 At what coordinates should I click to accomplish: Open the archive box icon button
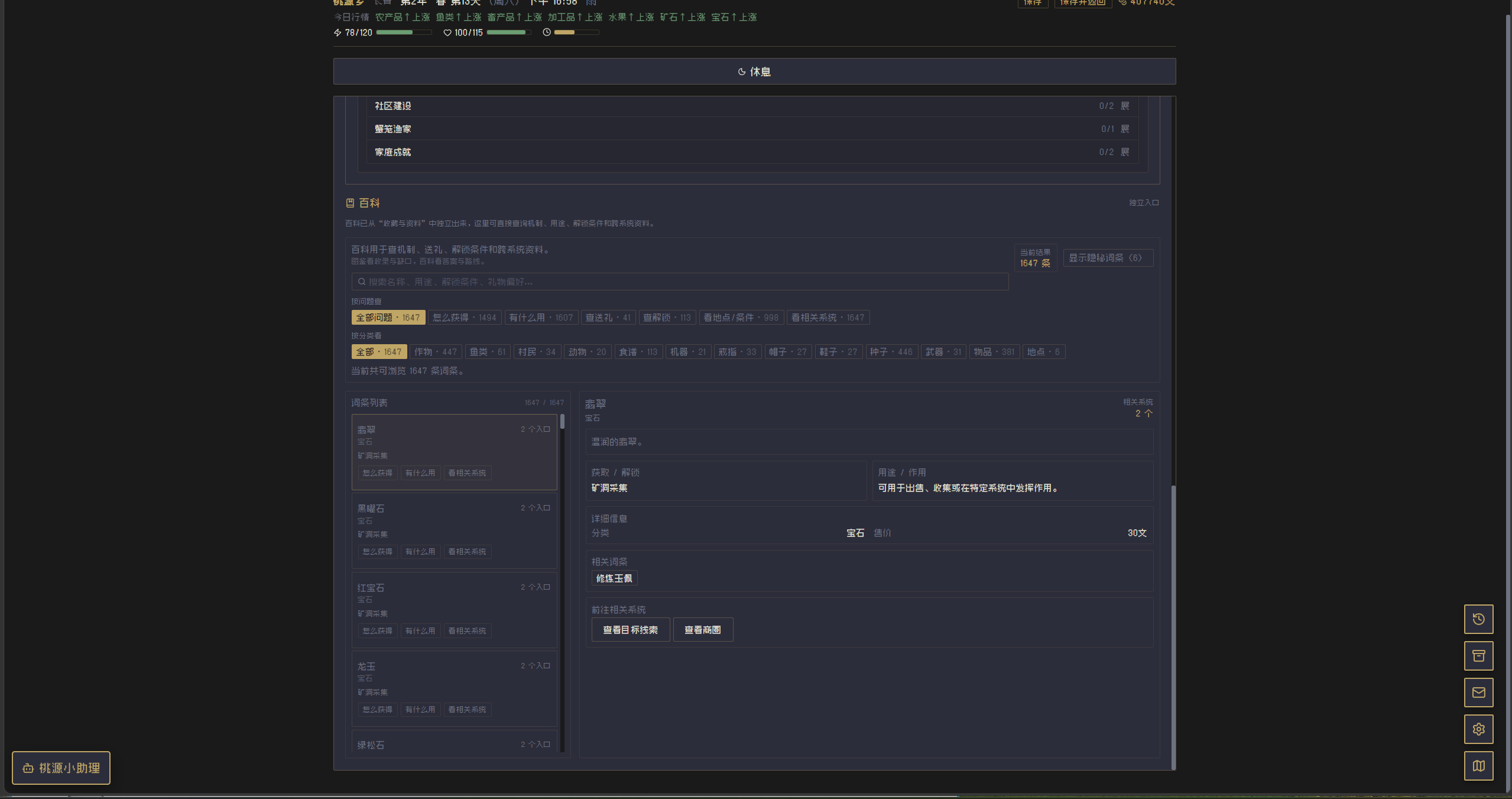(x=1478, y=656)
